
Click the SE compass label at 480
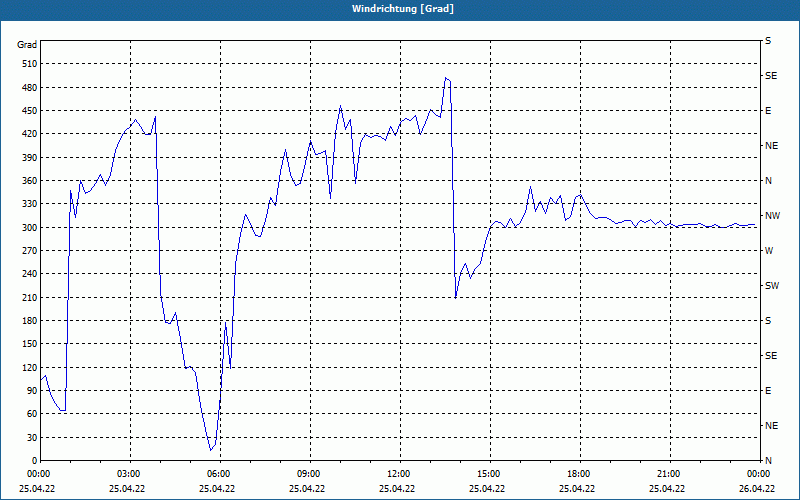[771, 76]
